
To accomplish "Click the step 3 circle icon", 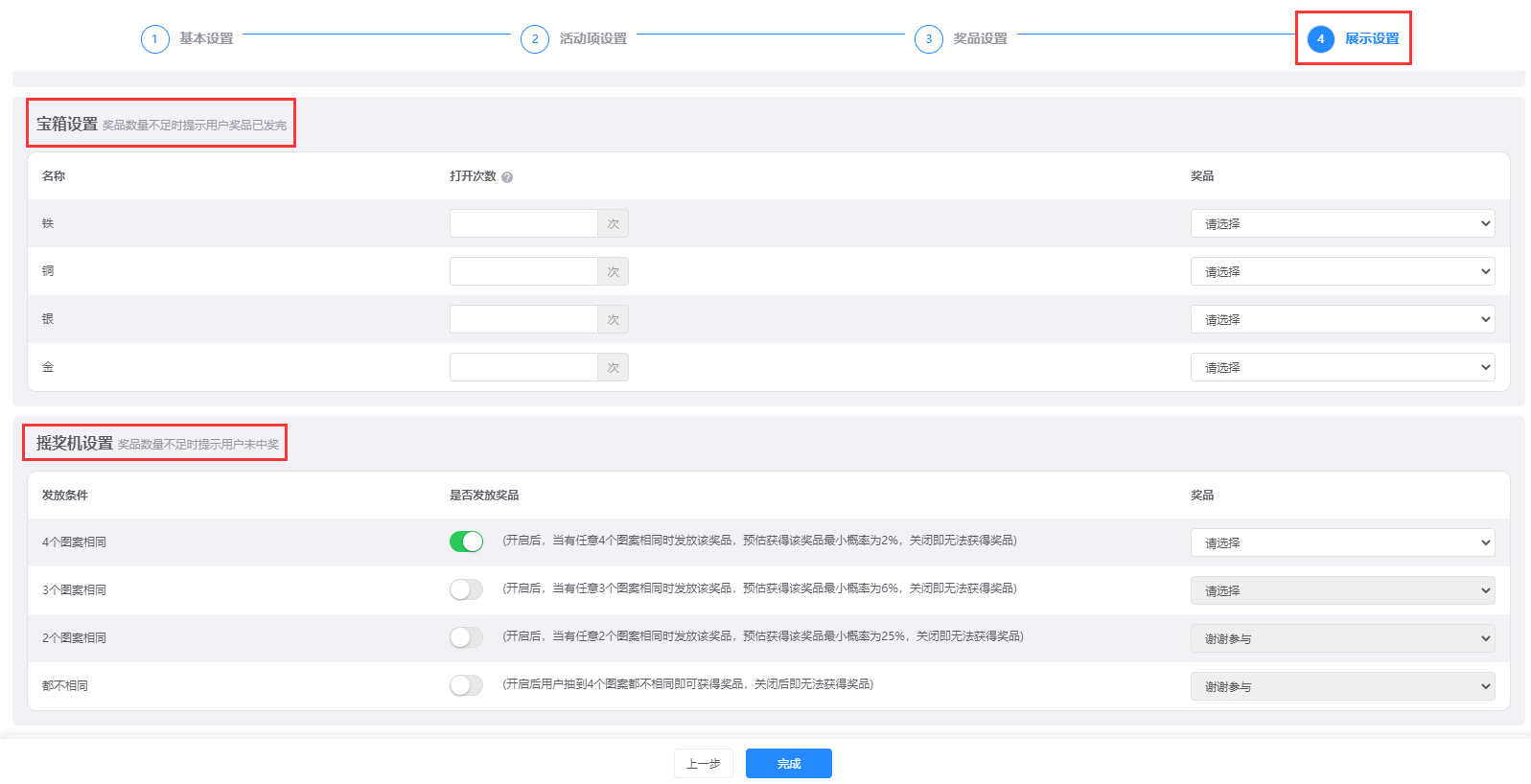I will pos(928,39).
